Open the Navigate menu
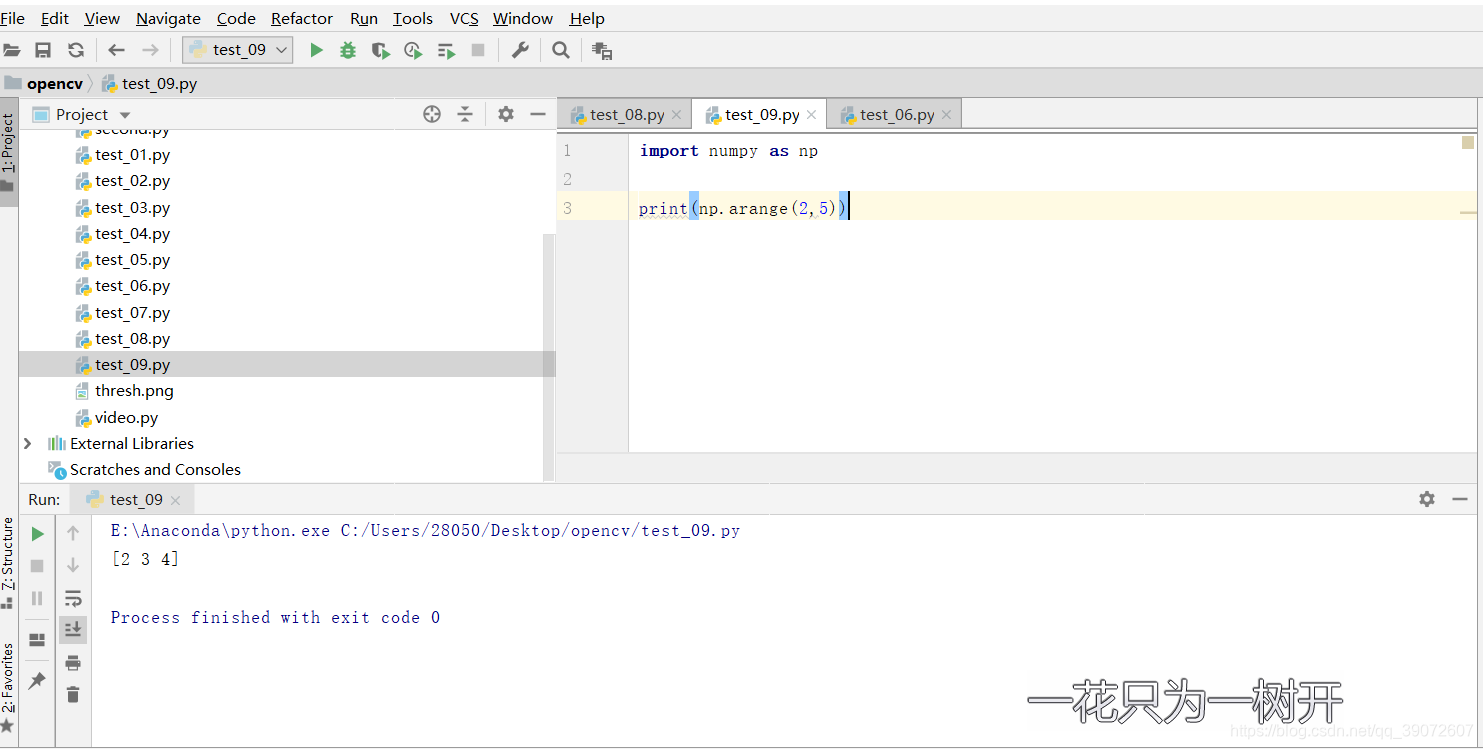1483x749 pixels. pyautogui.click(x=168, y=18)
